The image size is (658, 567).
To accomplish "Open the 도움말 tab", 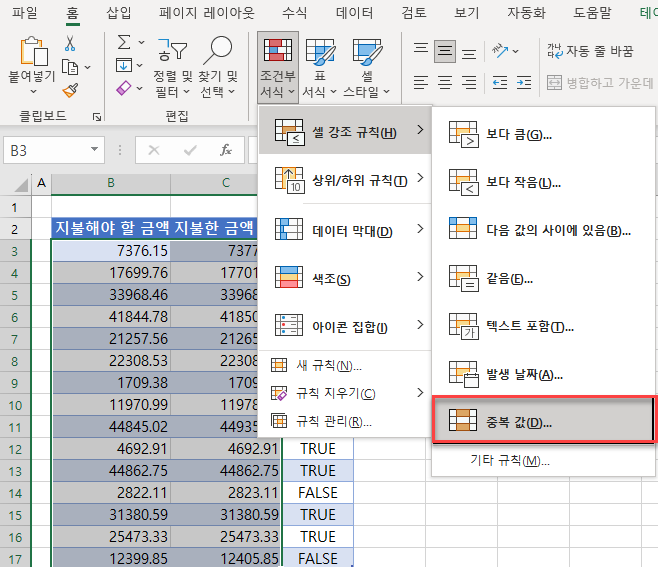I will 592,13.
